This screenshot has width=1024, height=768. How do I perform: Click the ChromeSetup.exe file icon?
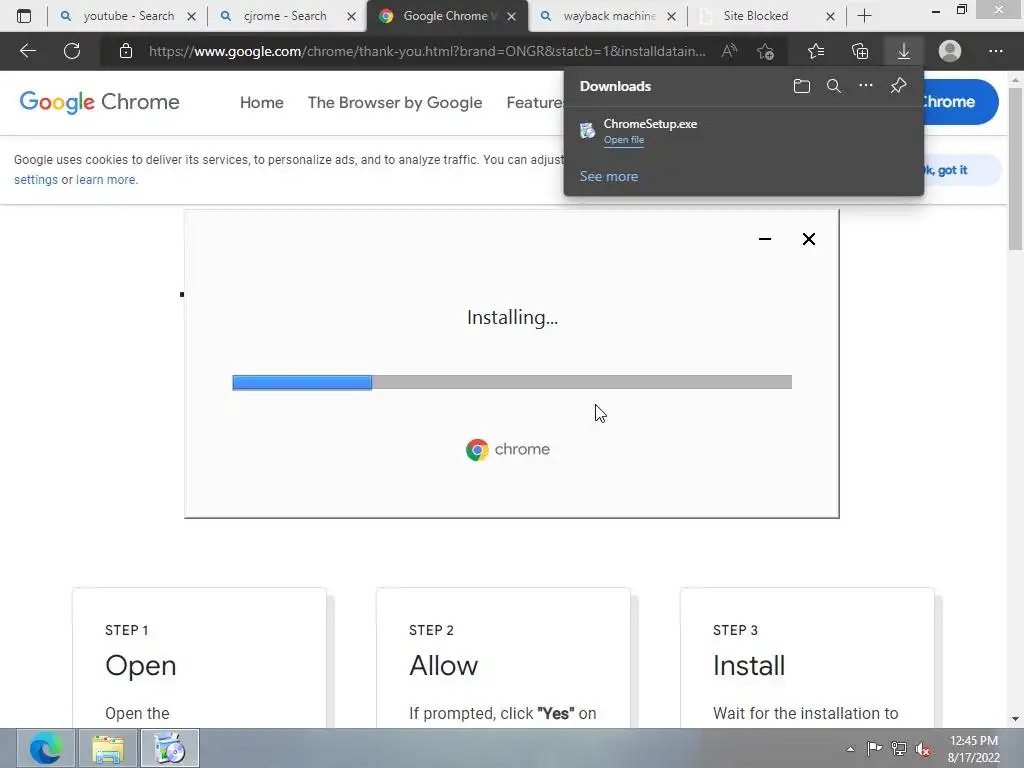tap(587, 131)
